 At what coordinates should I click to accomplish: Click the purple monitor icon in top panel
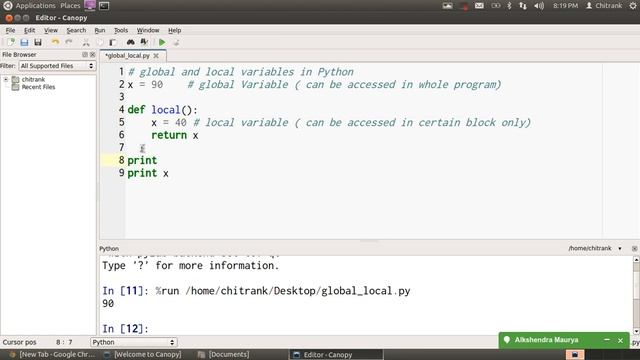[x=90, y=5]
